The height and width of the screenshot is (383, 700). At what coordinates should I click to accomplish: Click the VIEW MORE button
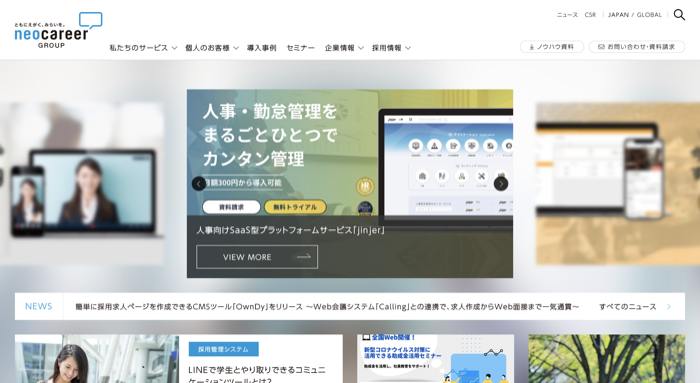257,257
